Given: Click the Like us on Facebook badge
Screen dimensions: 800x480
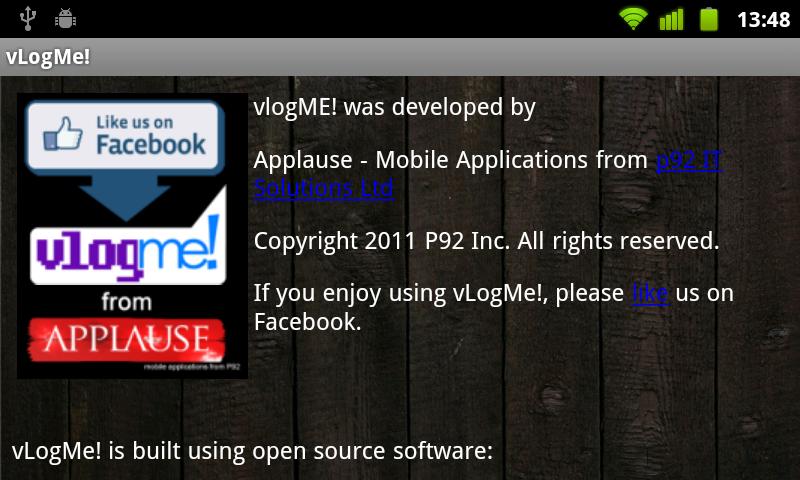Looking at the screenshot, I should 125,135.
